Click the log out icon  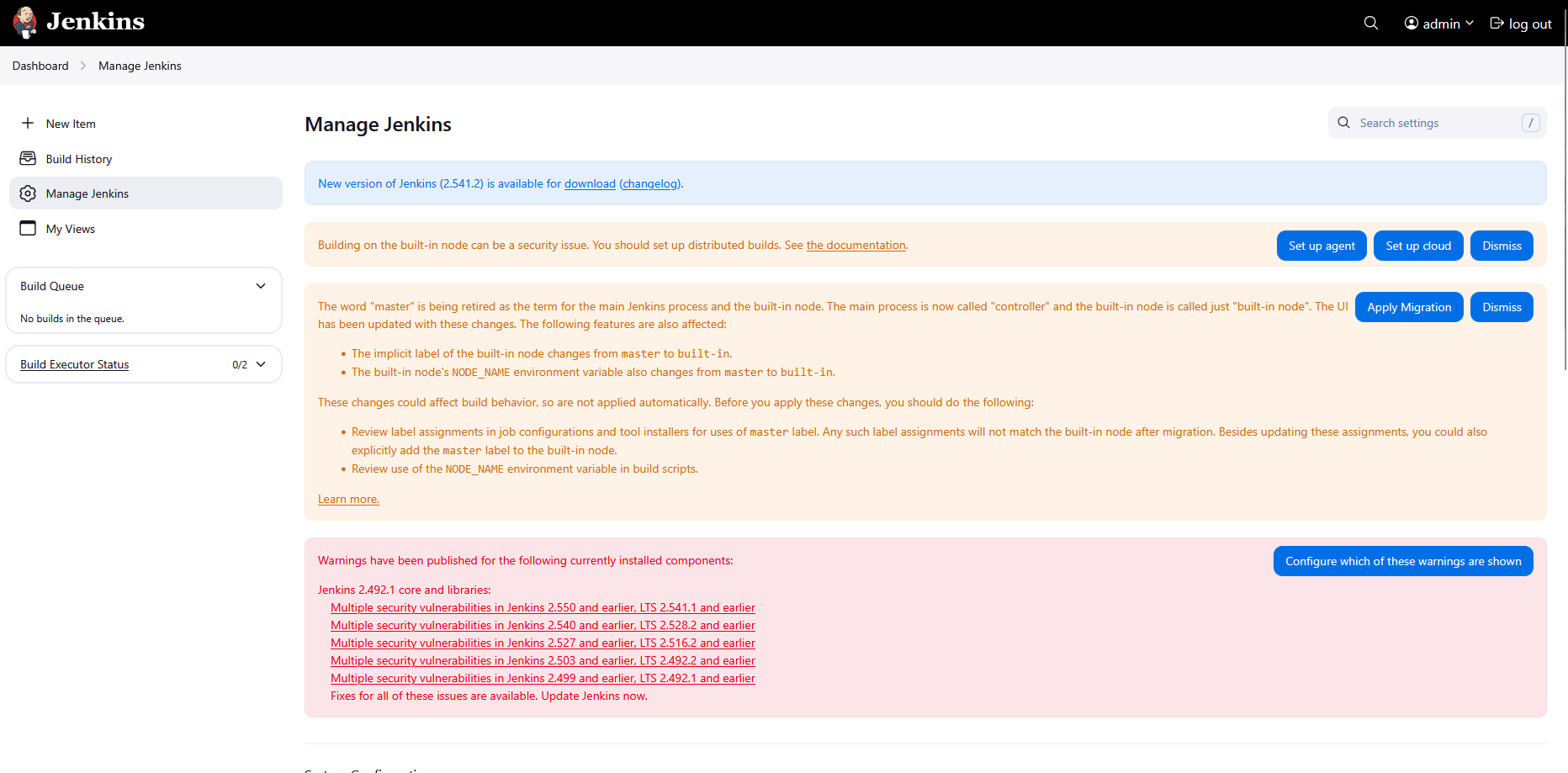1496,23
